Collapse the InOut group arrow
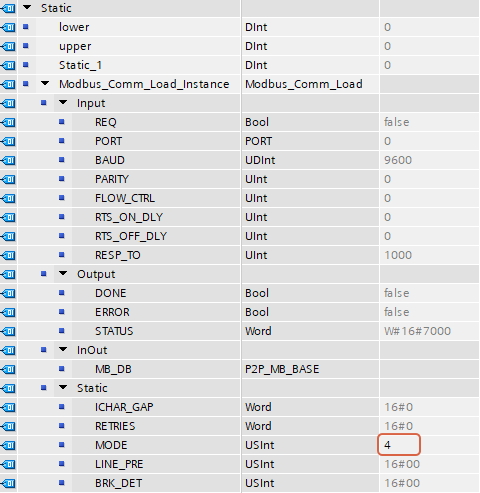This screenshot has width=480, height=493. pos(63,349)
